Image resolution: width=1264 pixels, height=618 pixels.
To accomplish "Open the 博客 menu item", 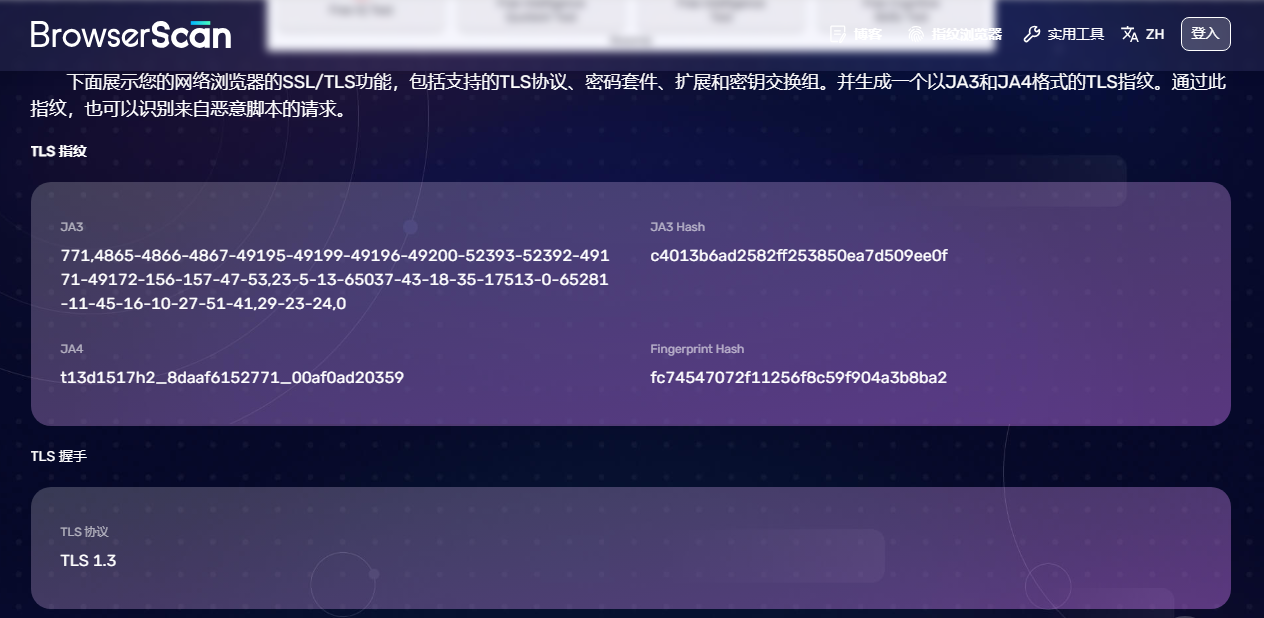I will tap(866, 33).
